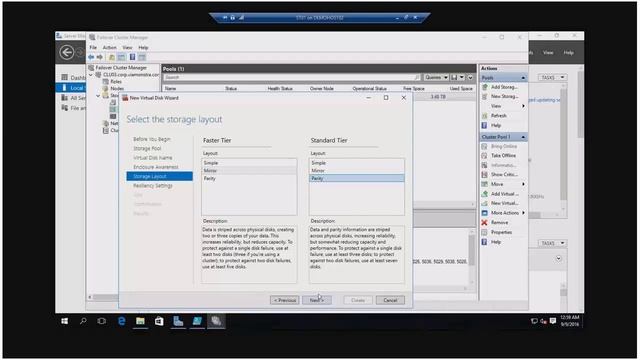Screen dimensions: 640x360
Task: Select Mirror layout in Standard Tier list
Action: pyautogui.click(x=357, y=171)
